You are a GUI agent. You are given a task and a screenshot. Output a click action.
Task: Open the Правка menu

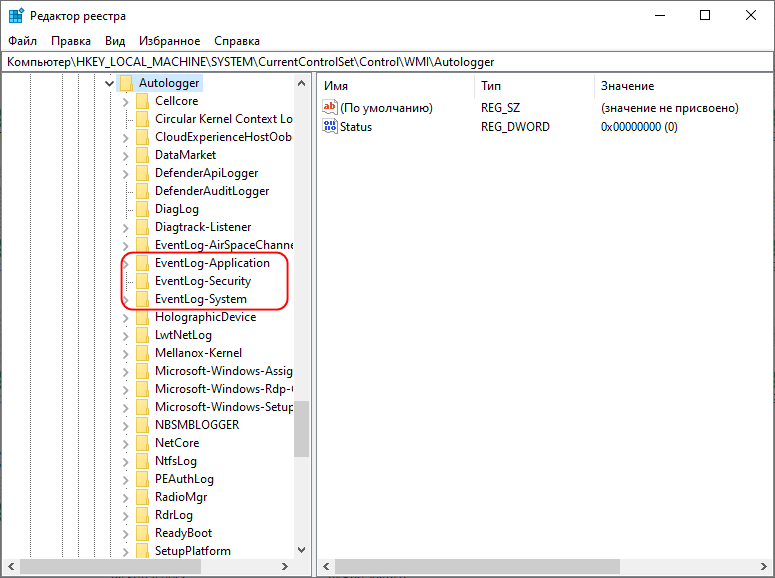[71, 41]
